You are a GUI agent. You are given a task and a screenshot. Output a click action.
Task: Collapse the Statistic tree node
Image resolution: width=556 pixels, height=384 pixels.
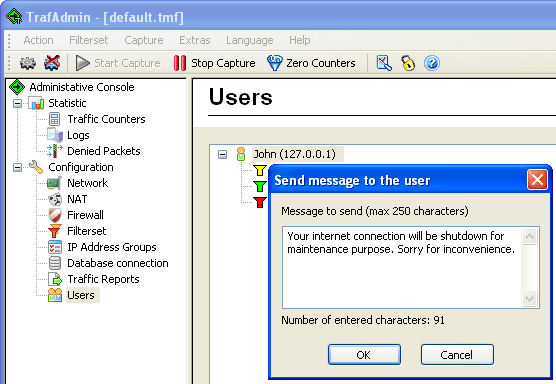17,103
